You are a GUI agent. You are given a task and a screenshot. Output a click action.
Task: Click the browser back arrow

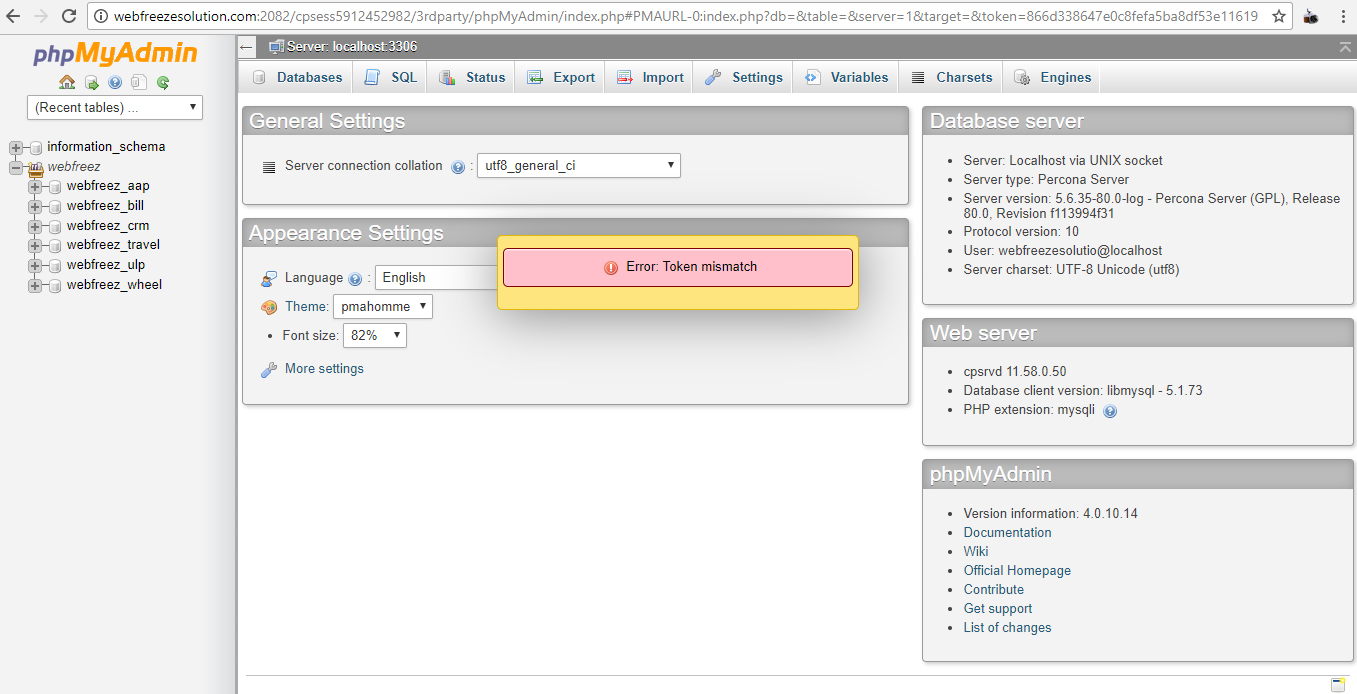[13, 16]
